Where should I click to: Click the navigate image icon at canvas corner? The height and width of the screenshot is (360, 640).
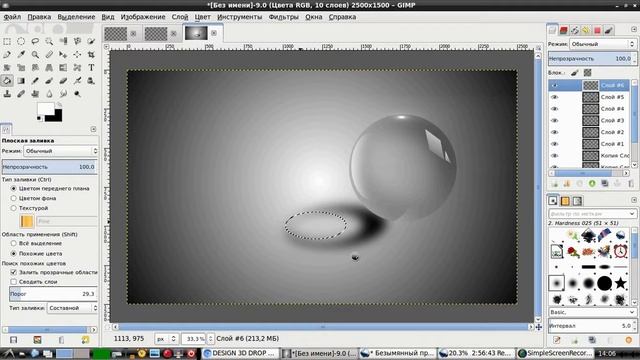click(x=538, y=327)
